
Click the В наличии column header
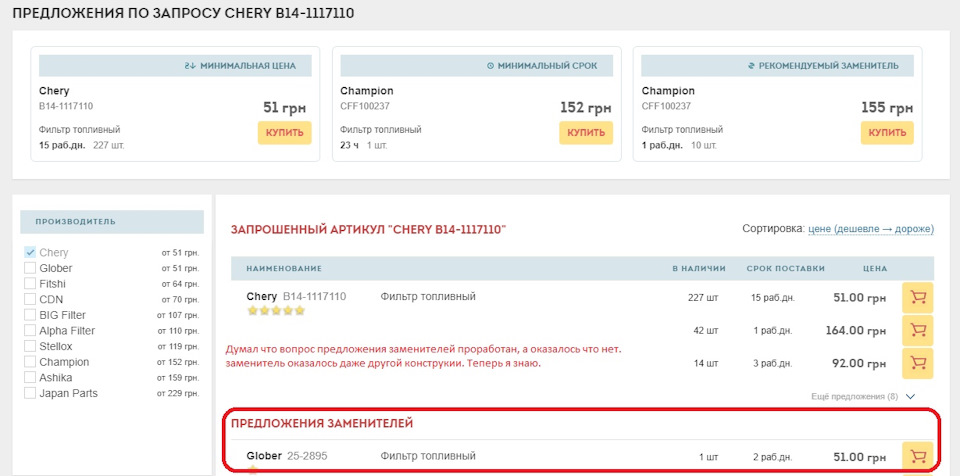pyautogui.click(x=699, y=269)
